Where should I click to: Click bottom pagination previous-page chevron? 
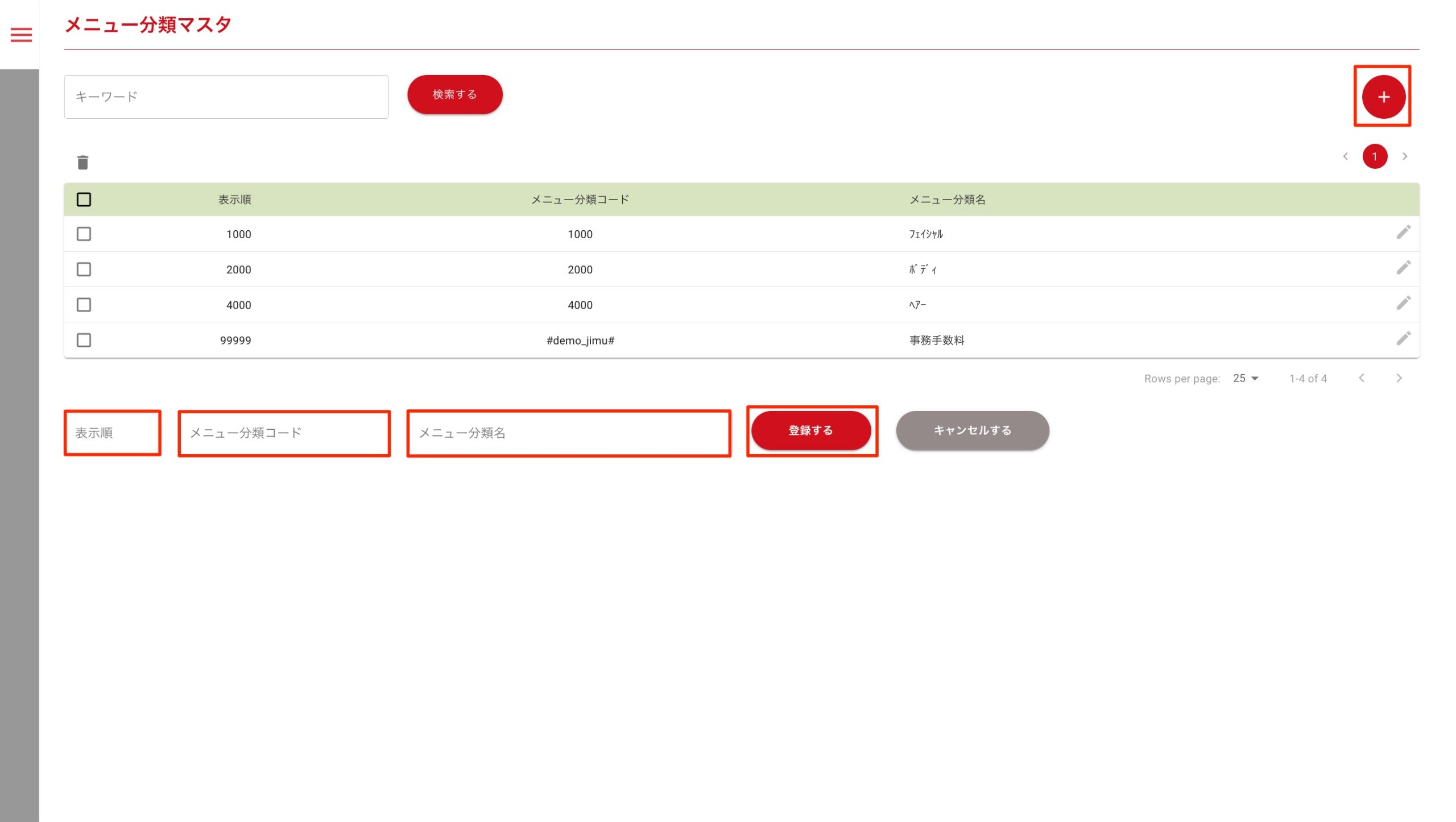tap(1362, 379)
